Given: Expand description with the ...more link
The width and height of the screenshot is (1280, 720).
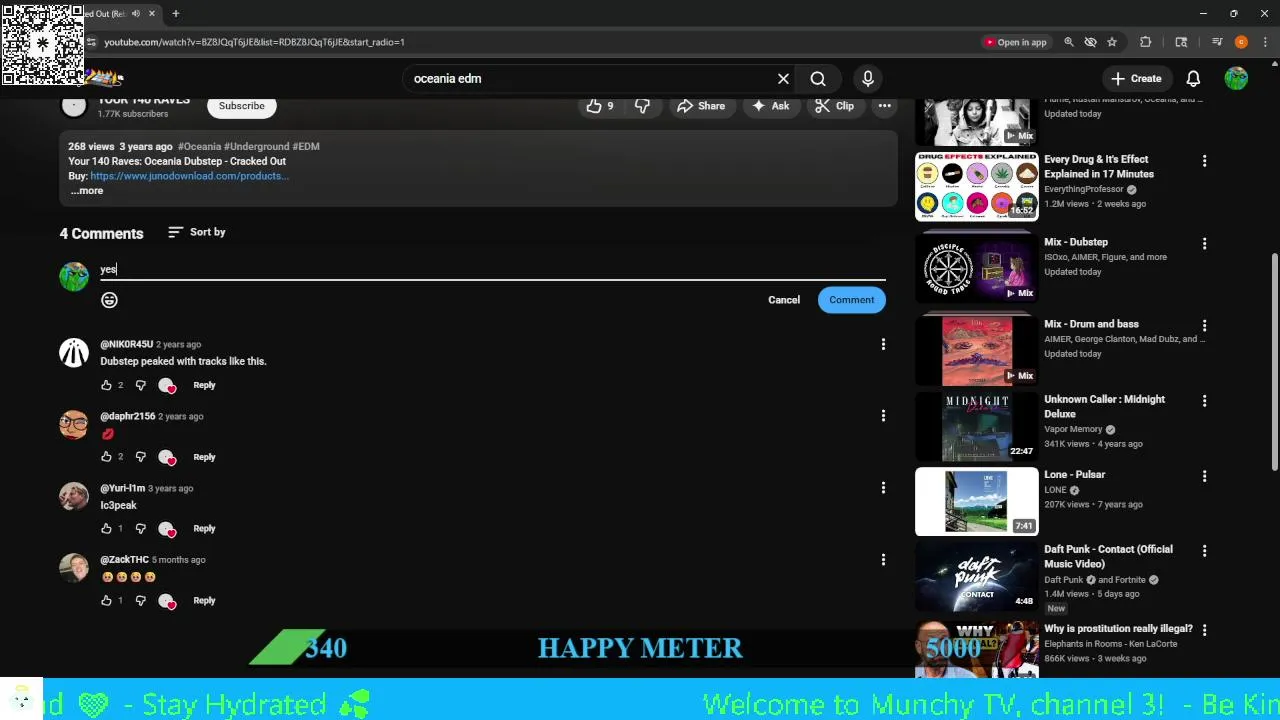Looking at the screenshot, I should pyautogui.click(x=87, y=191).
